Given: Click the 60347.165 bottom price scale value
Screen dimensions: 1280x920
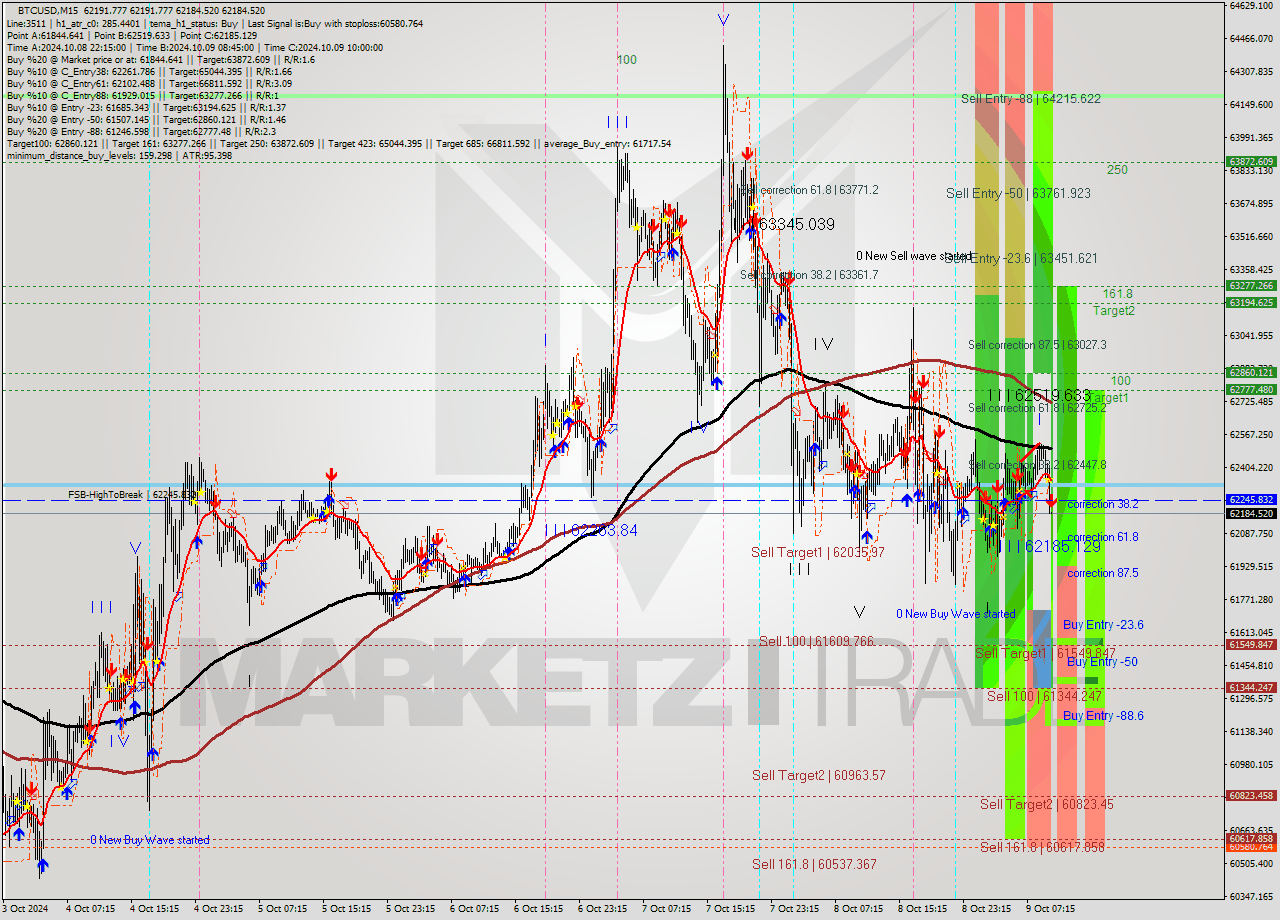Looking at the screenshot, I should click(1251, 897).
